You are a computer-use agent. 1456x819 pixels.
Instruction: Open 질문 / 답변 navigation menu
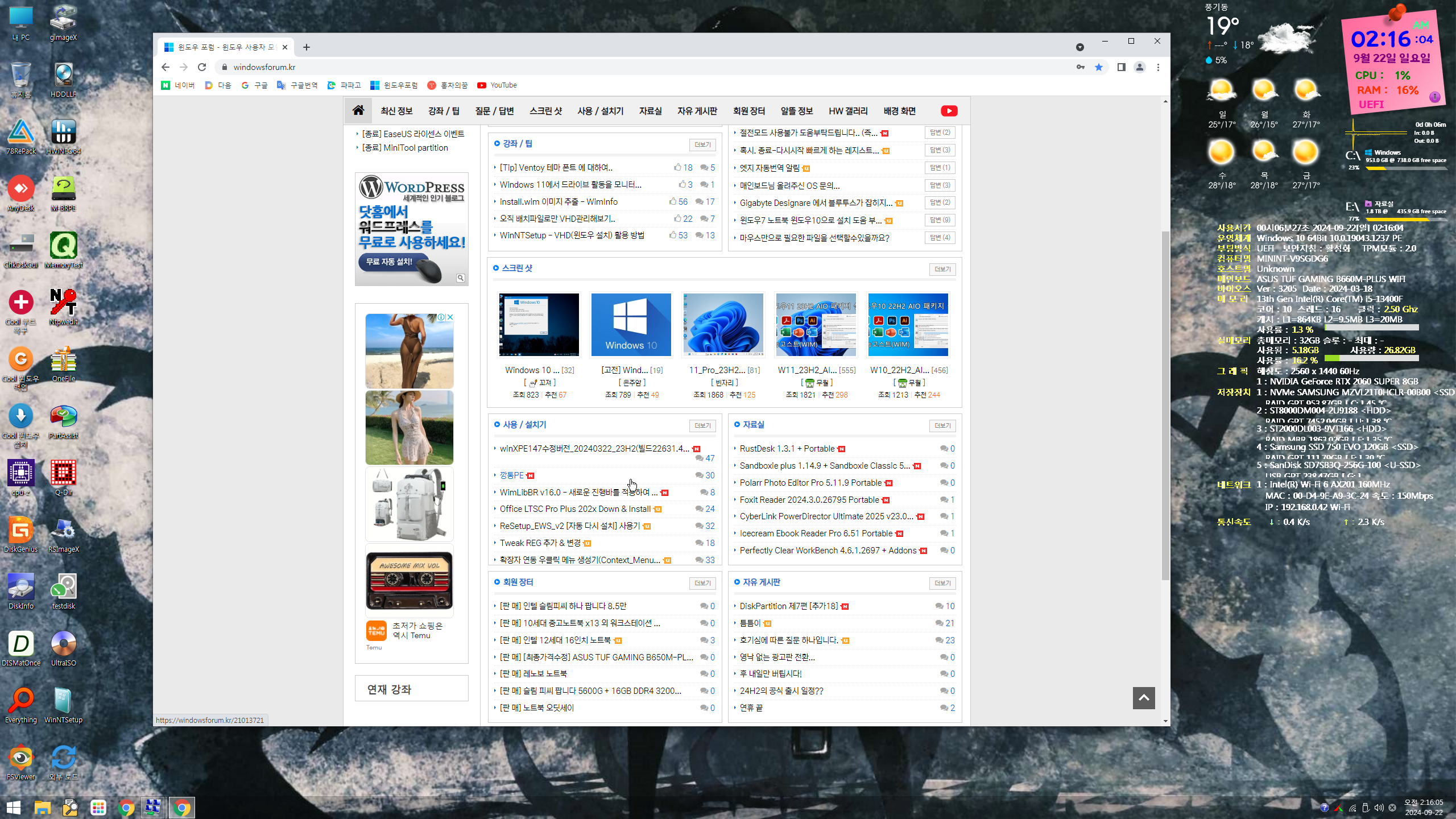494,111
